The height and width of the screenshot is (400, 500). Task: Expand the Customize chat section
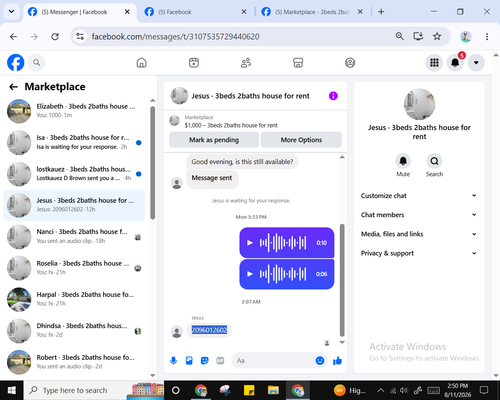point(419,196)
